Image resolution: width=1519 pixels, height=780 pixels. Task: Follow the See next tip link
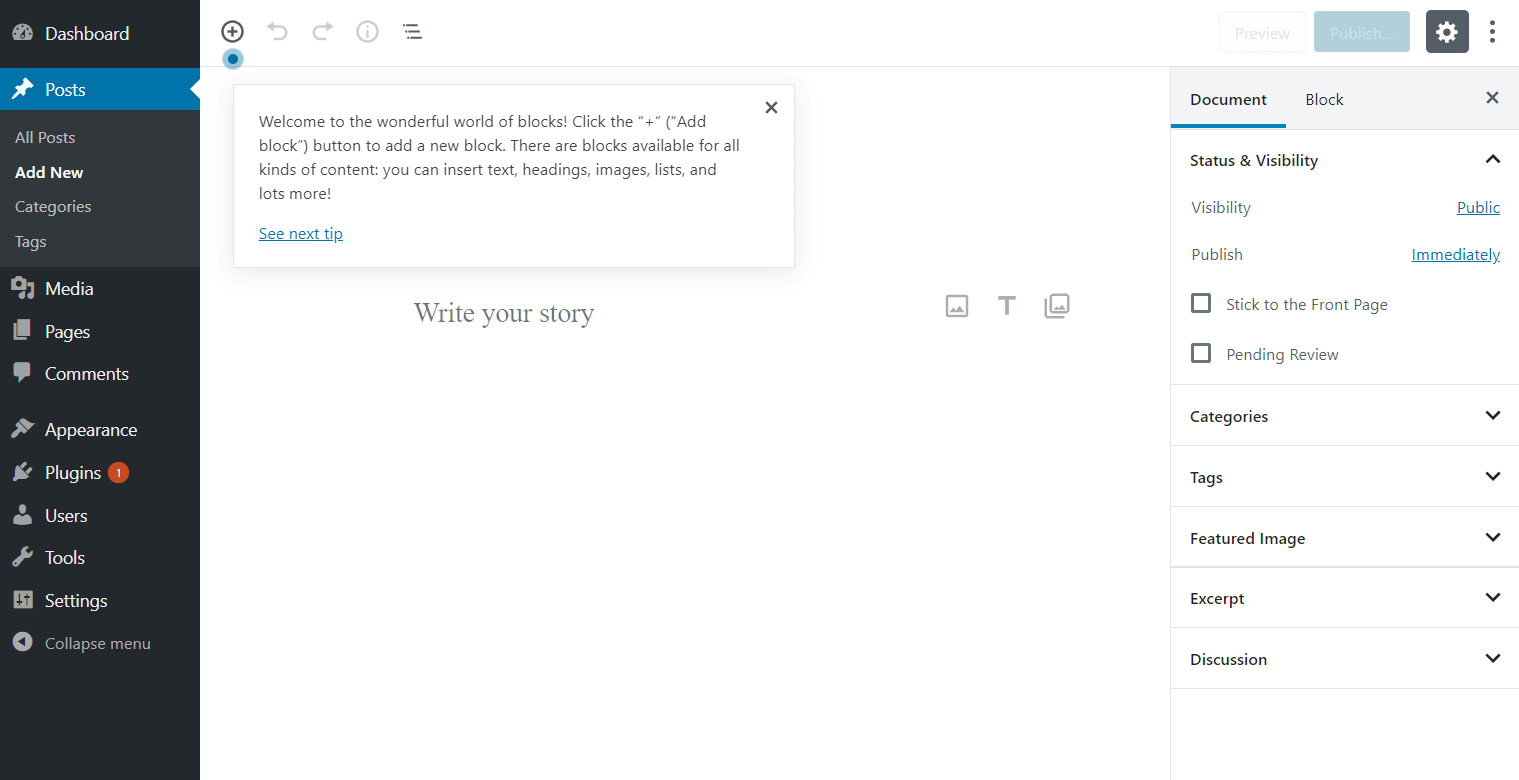[301, 233]
